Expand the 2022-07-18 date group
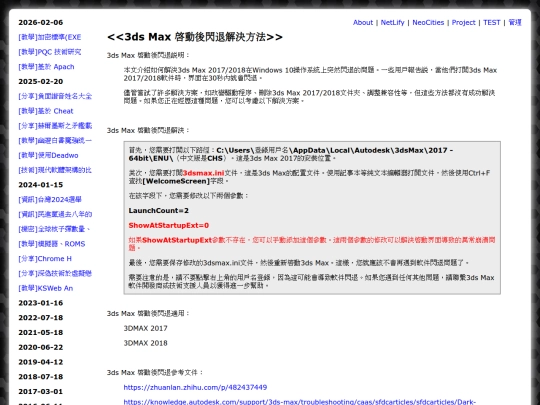Screen dimensions: 540x405 pyautogui.click(x=41, y=318)
